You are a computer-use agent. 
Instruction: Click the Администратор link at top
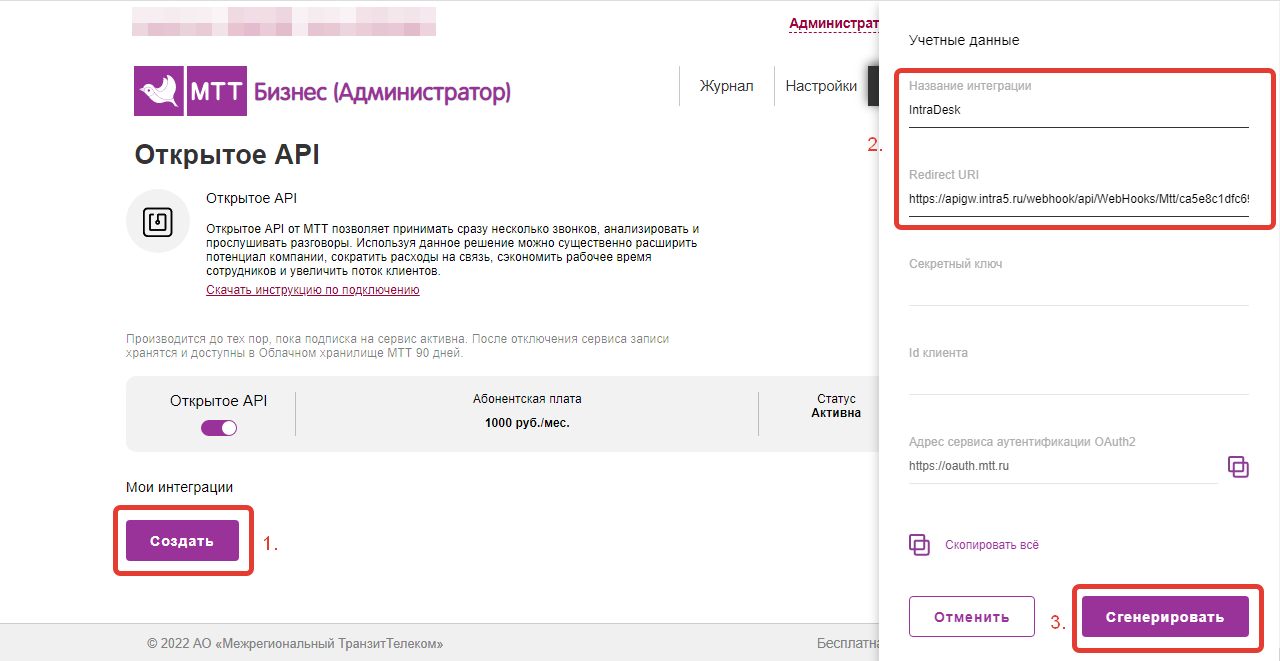point(834,23)
